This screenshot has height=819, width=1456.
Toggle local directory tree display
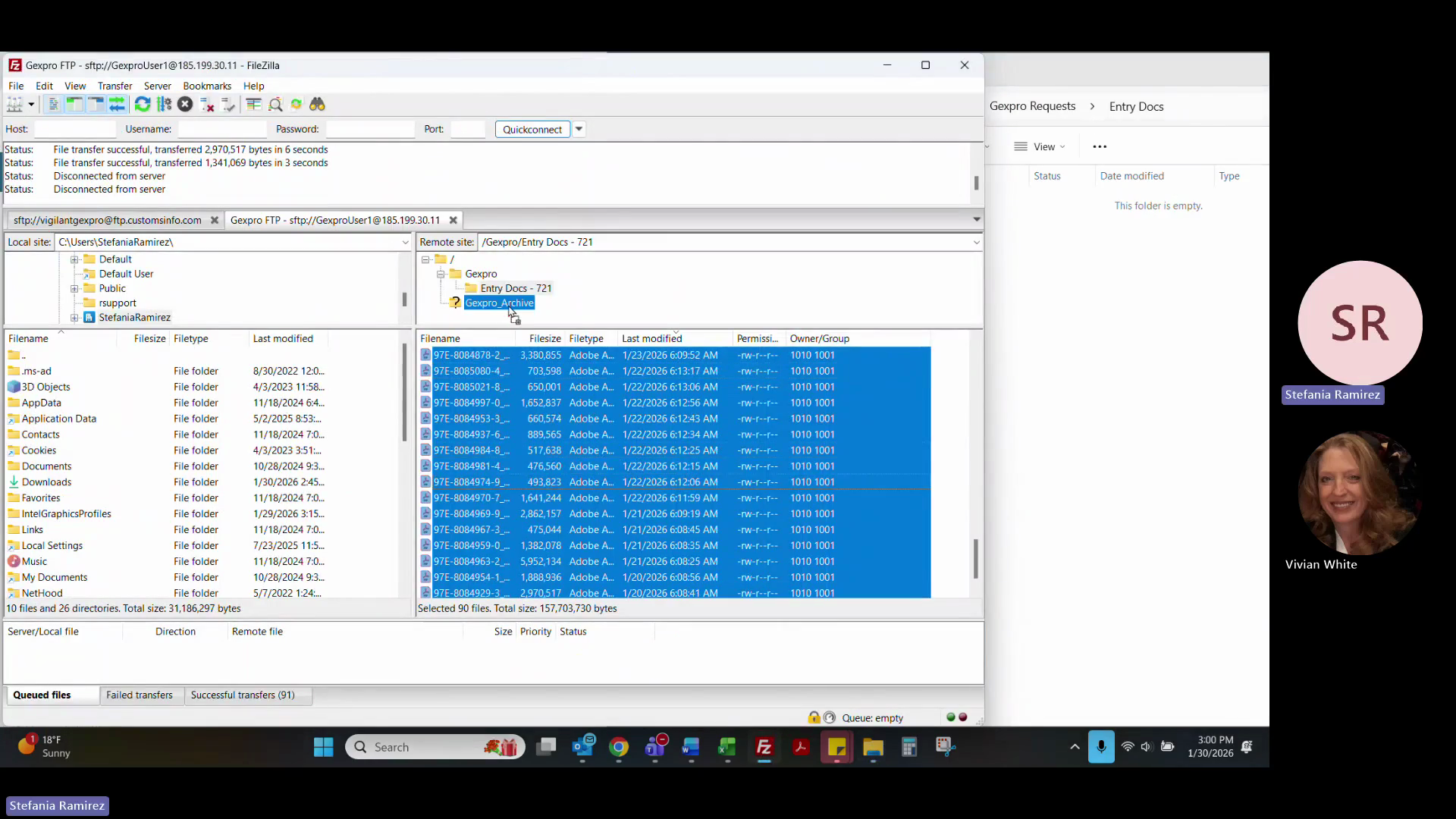pos(74,105)
